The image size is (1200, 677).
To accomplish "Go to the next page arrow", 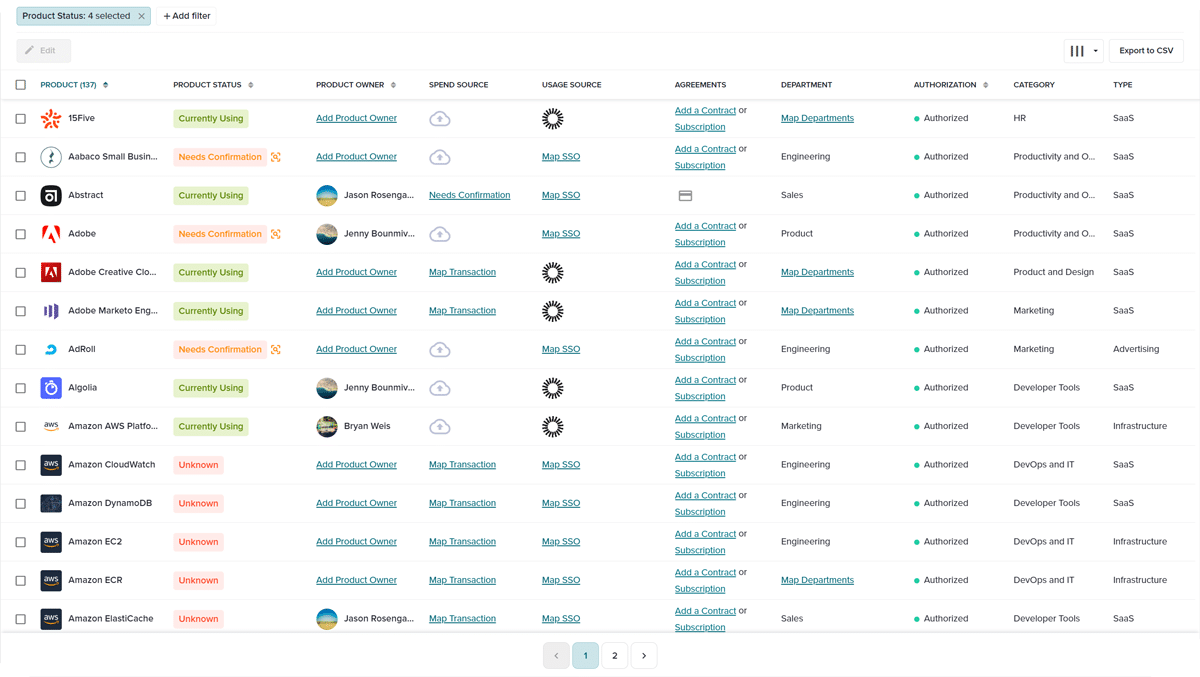I will 644,656.
